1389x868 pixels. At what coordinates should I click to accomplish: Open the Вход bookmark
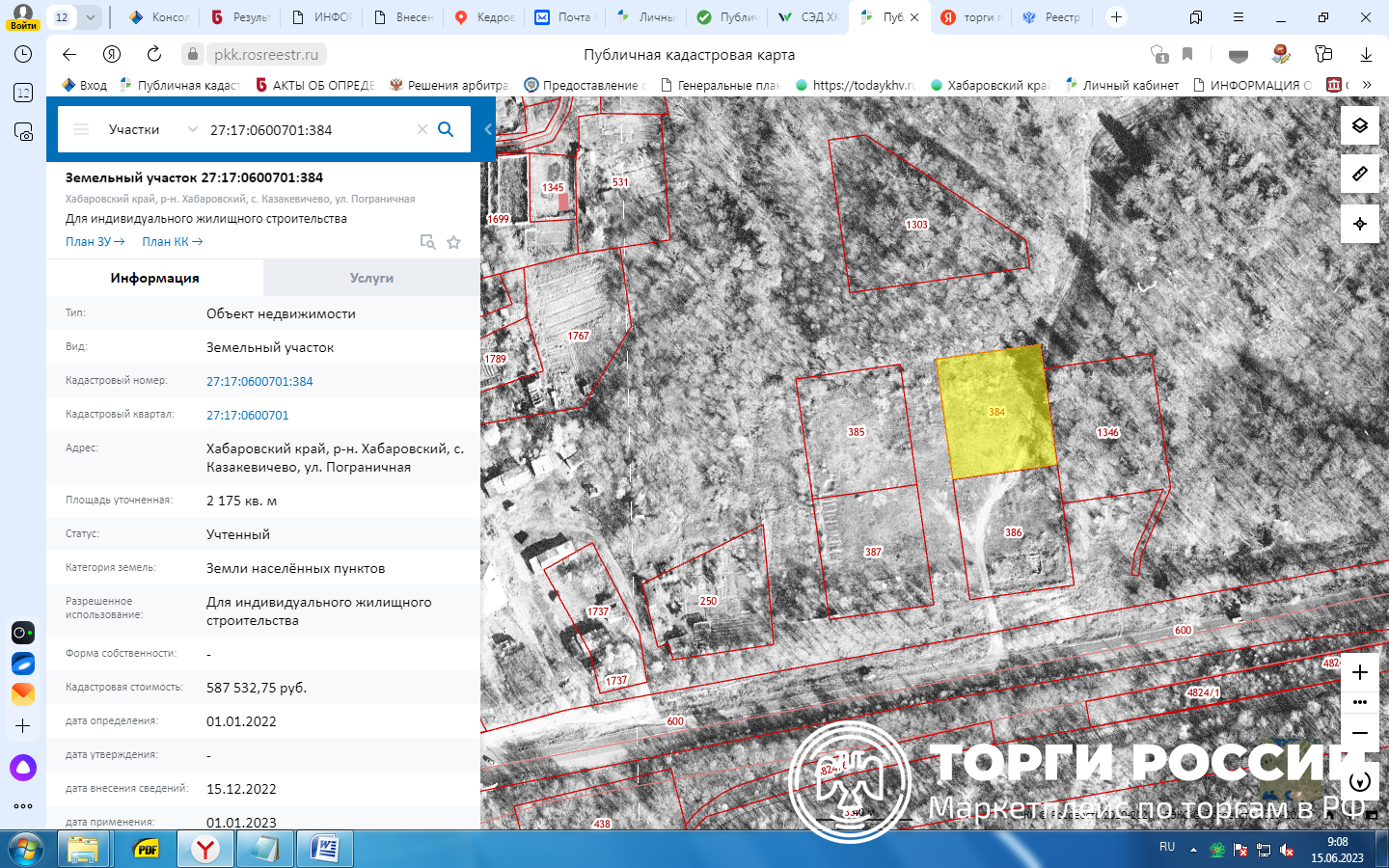pos(85,85)
